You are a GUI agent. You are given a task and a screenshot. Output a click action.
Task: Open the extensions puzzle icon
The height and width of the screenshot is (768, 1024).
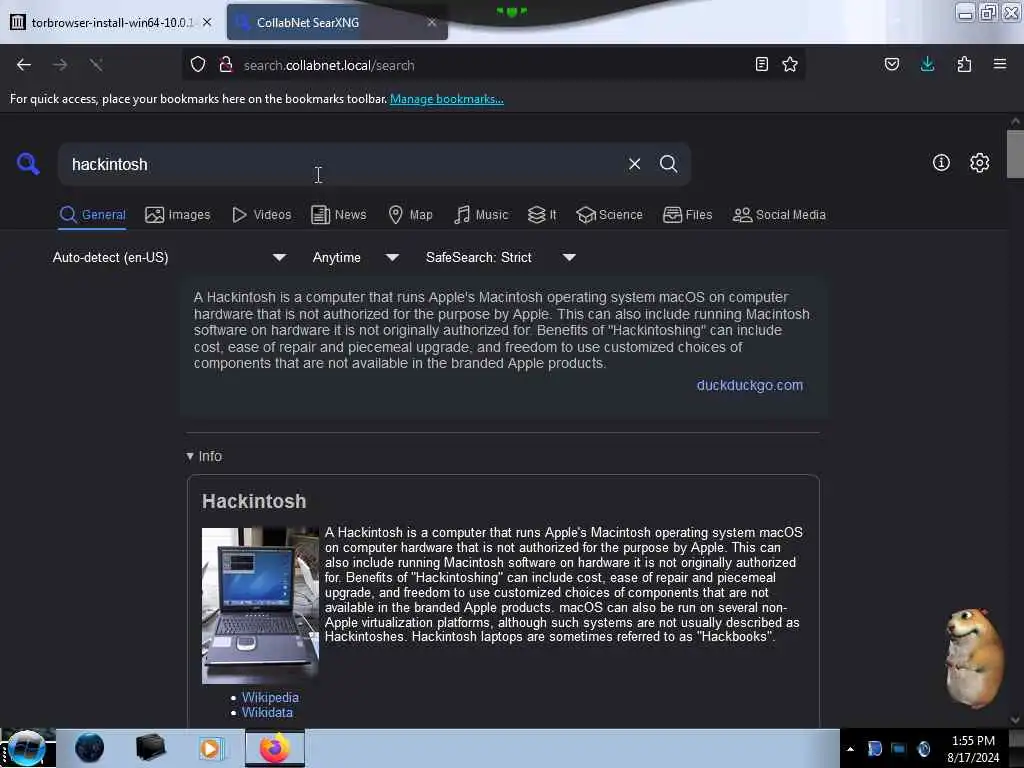pos(964,64)
